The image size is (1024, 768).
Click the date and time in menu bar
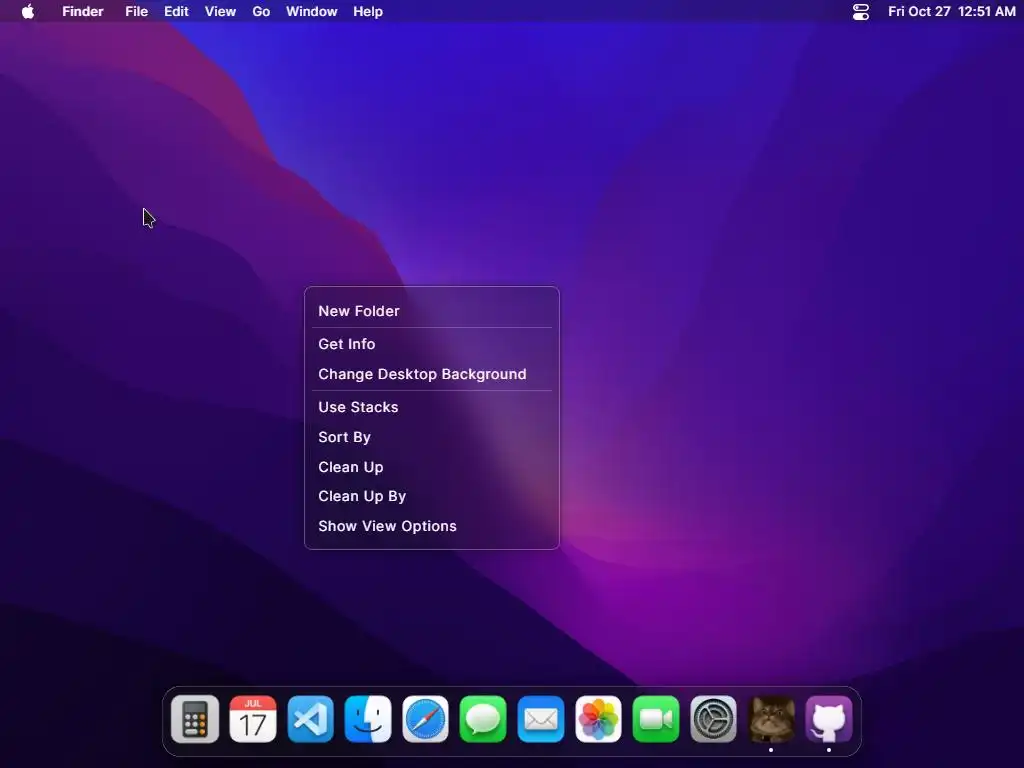(x=952, y=12)
